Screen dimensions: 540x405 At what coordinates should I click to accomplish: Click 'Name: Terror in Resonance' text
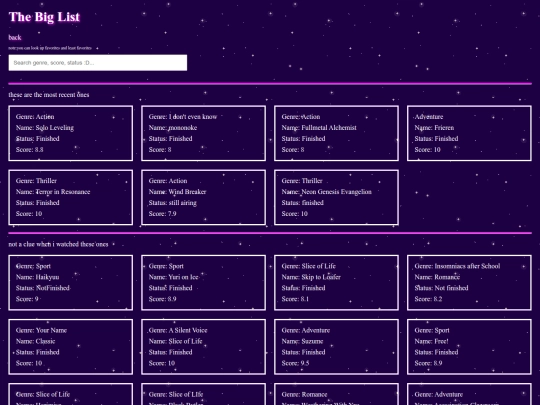click(x=53, y=192)
